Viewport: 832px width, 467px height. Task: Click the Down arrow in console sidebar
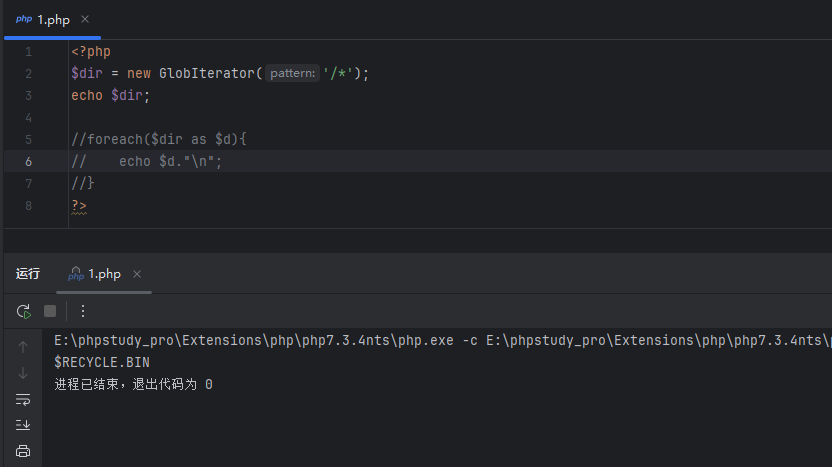click(x=23, y=373)
